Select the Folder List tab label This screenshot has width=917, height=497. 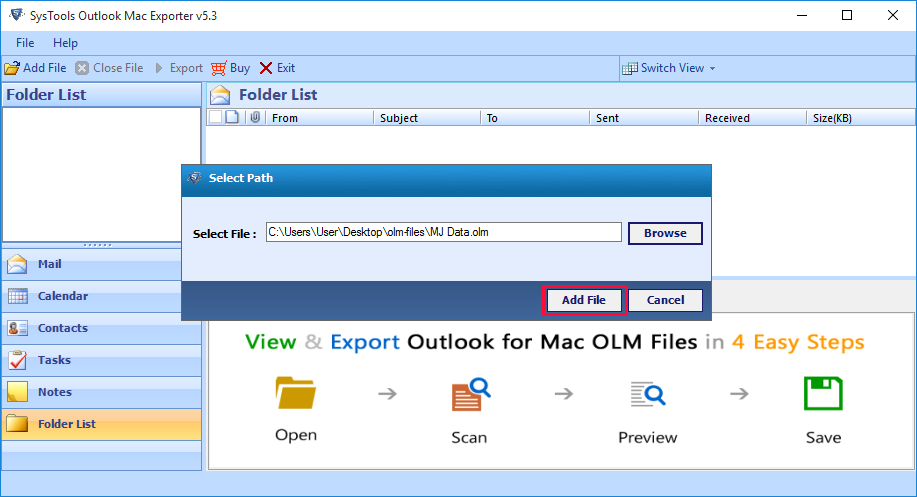click(x=67, y=424)
